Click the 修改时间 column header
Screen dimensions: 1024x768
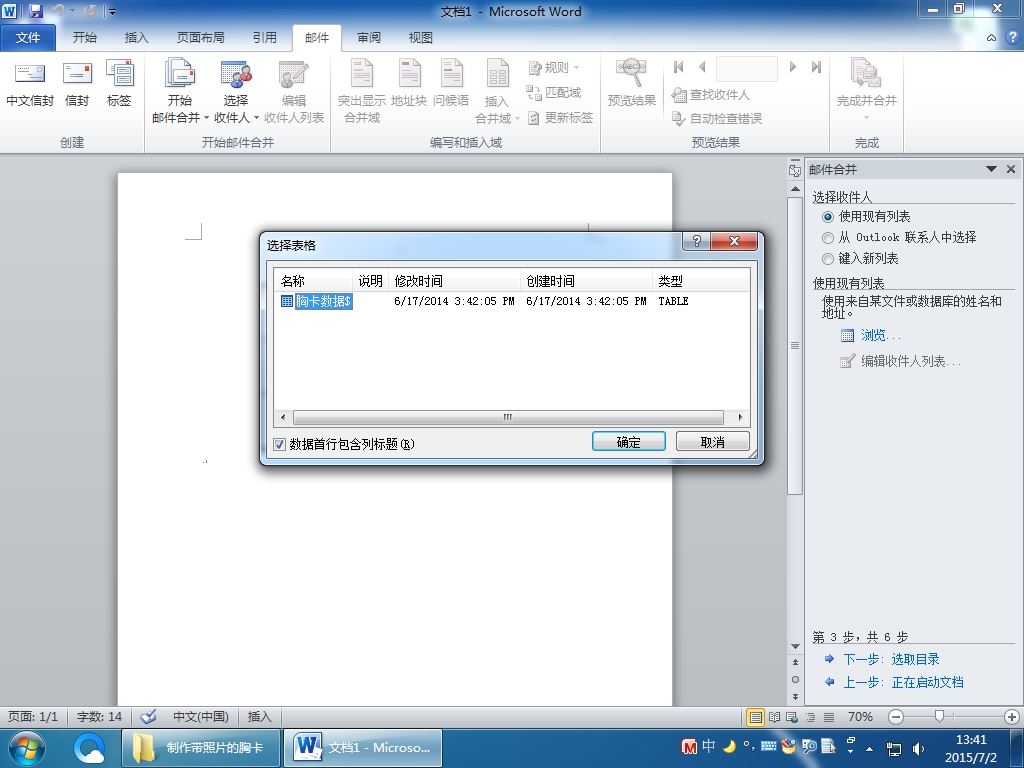(454, 281)
